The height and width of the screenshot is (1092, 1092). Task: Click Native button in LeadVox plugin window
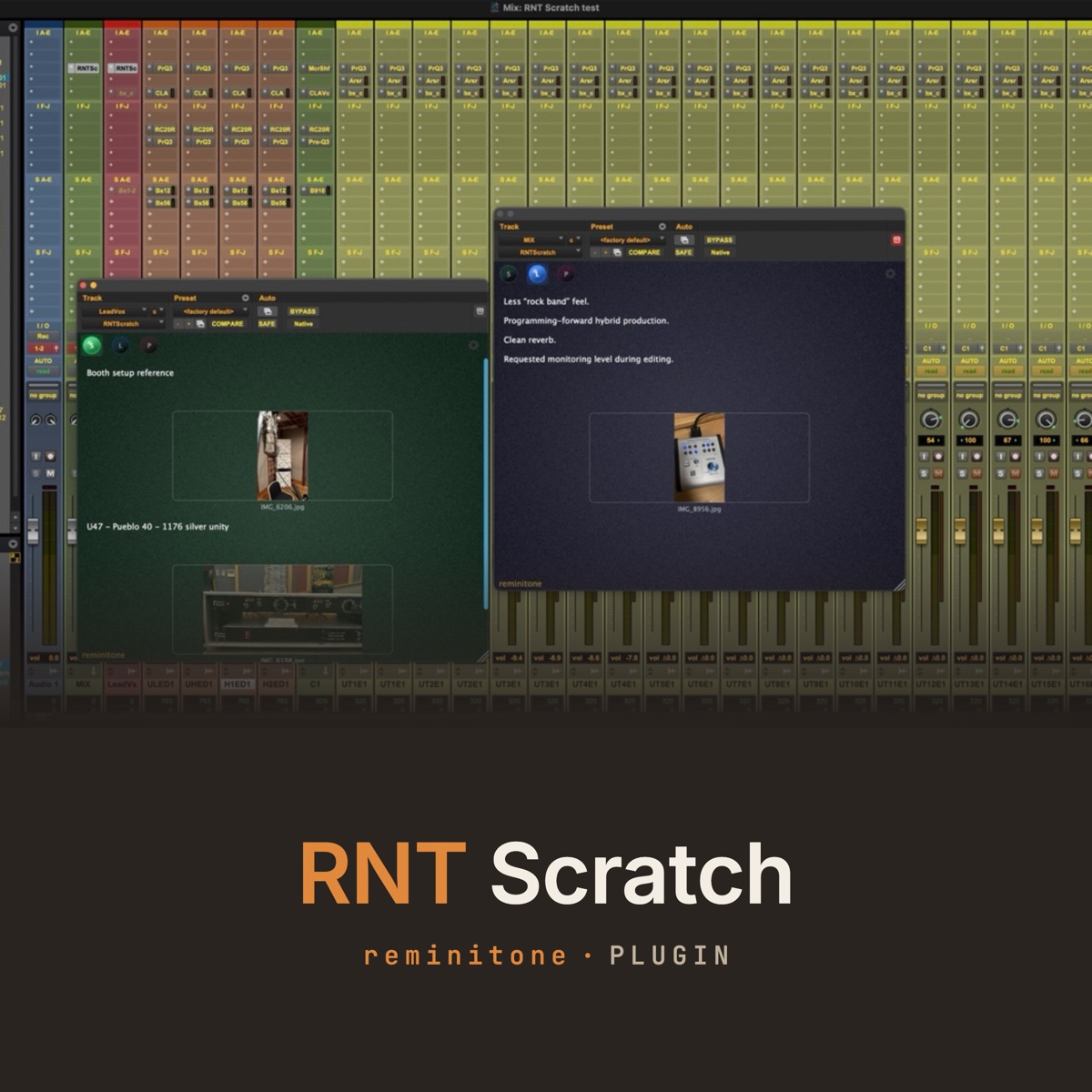[x=303, y=324]
